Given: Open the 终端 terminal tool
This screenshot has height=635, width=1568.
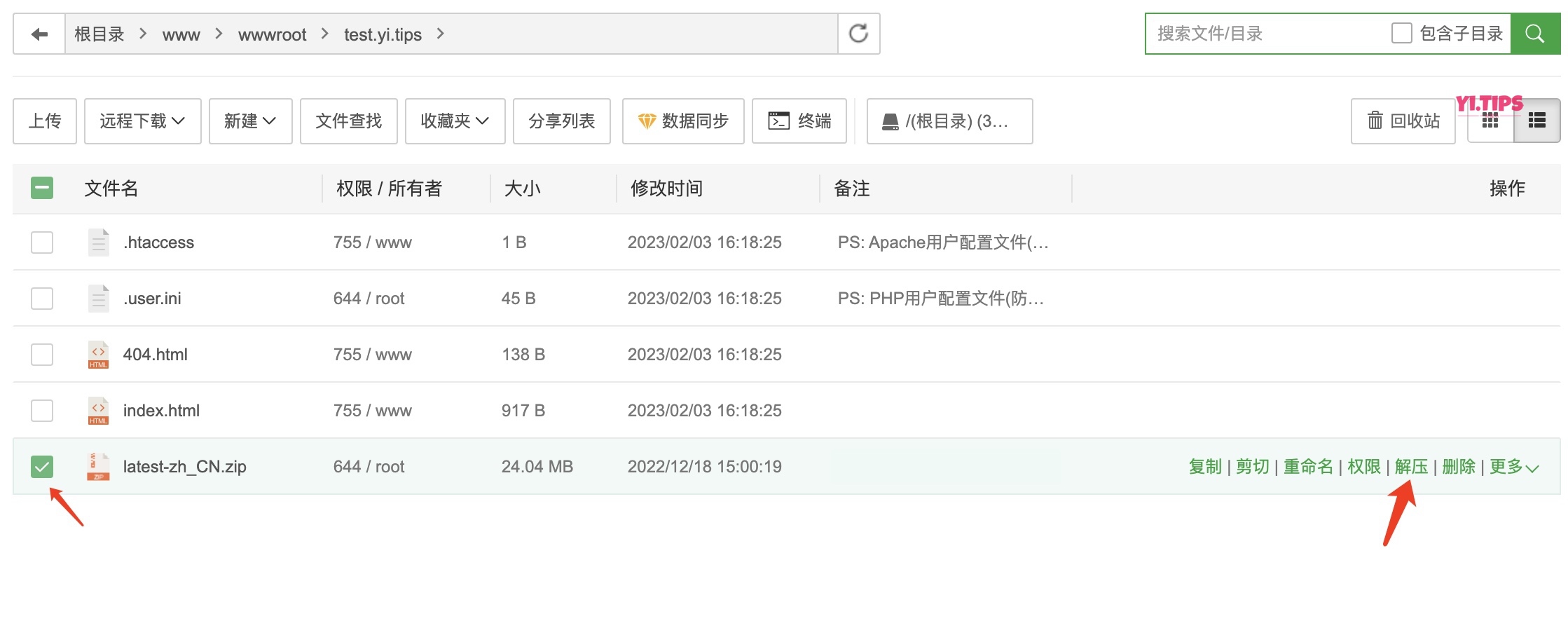Looking at the screenshot, I should [799, 121].
